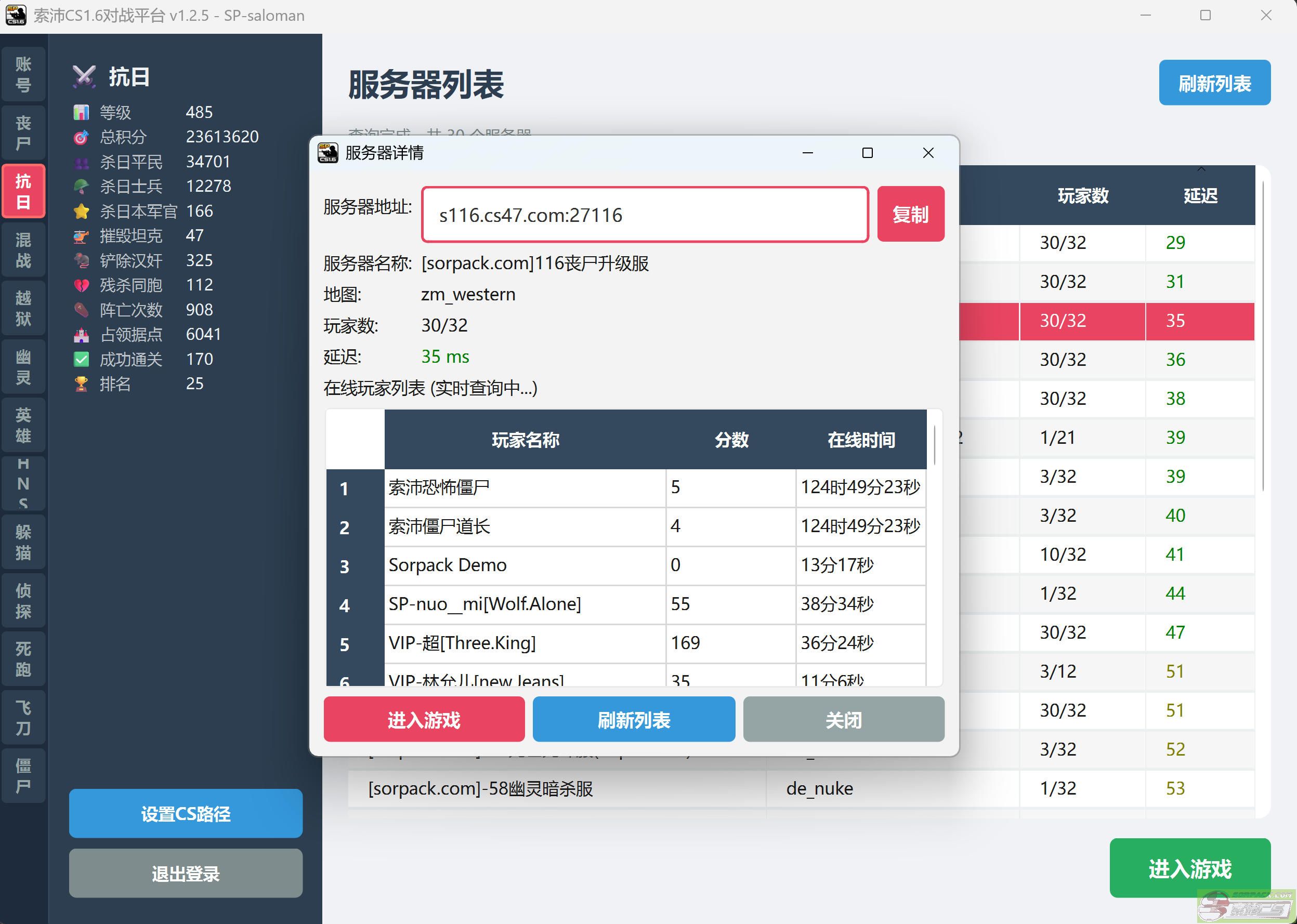1297x924 pixels.
Task: Click the 占领据点 castle icon
Action: pyautogui.click(x=82, y=335)
